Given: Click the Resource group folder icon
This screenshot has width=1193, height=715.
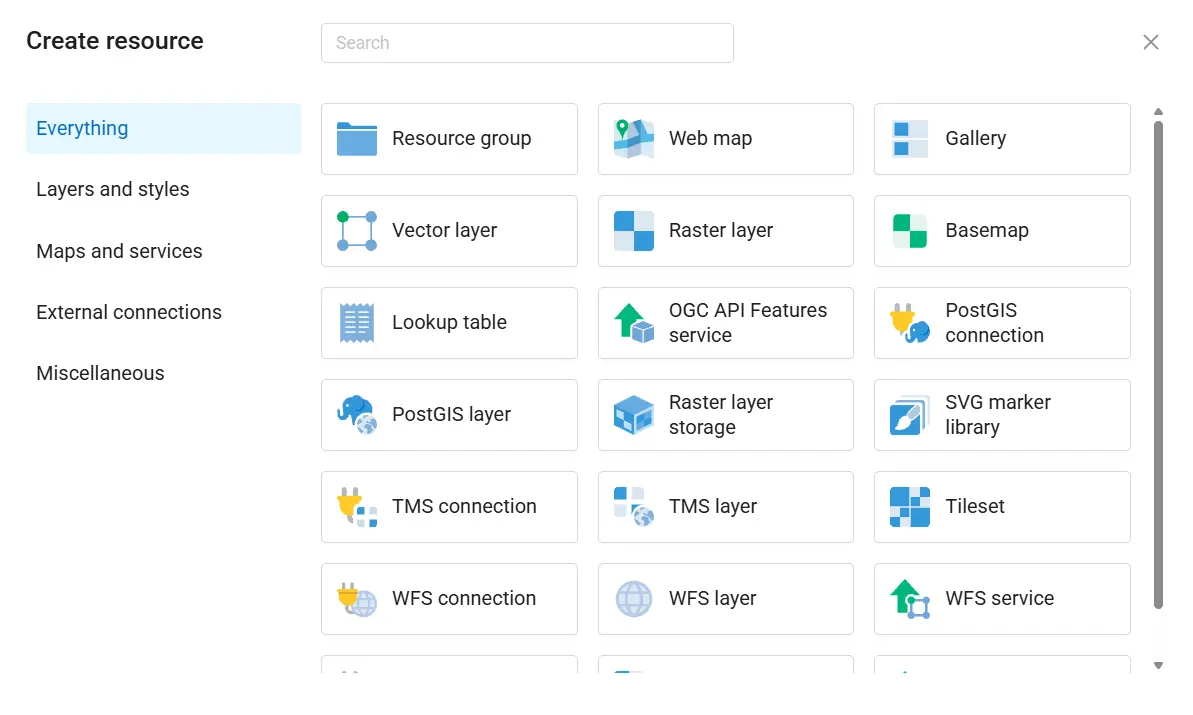Looking at the screenshot, I should (357, 139).
